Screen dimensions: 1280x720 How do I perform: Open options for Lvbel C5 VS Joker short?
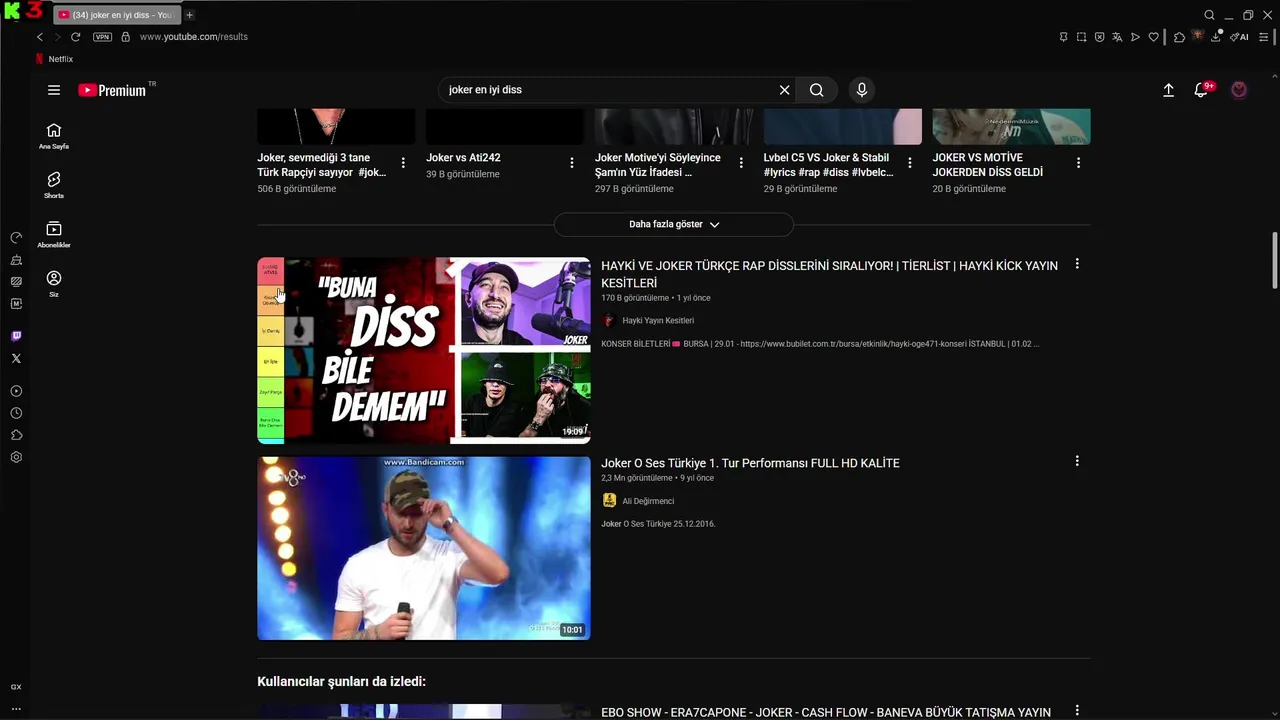coord(910,163)
